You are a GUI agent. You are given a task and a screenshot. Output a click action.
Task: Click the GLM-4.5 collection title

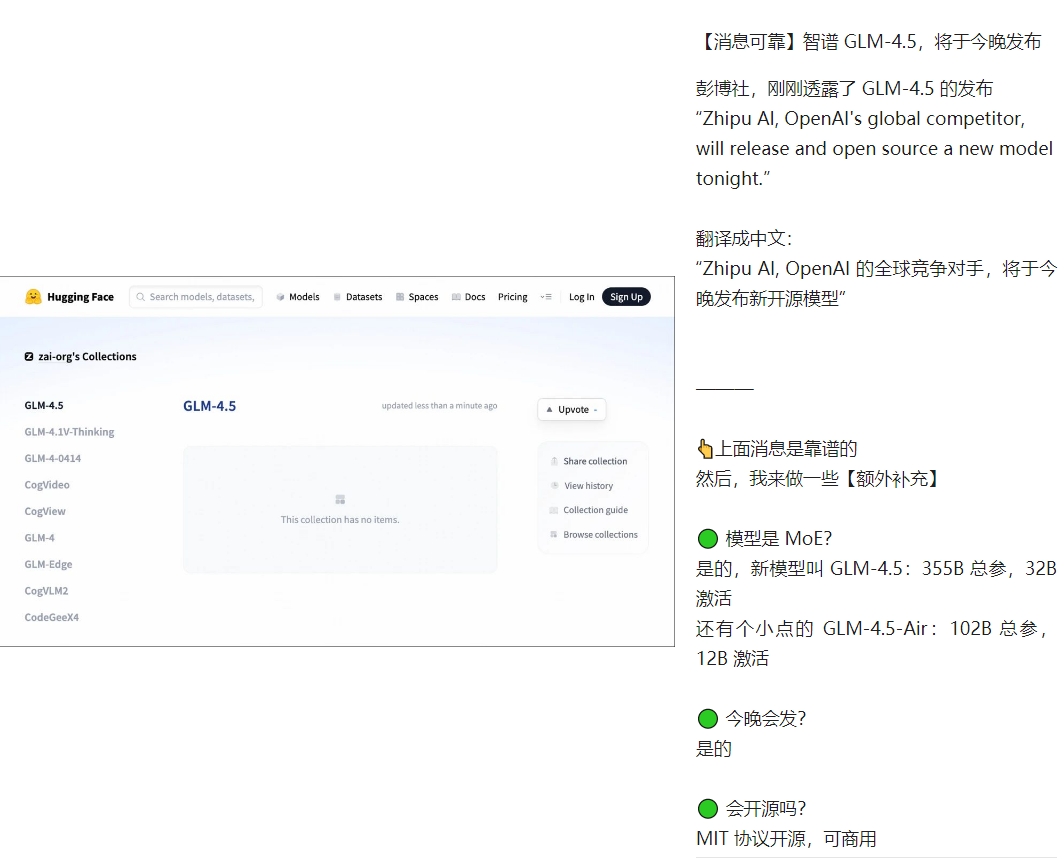pyautogui.click(x=210, y=406)
